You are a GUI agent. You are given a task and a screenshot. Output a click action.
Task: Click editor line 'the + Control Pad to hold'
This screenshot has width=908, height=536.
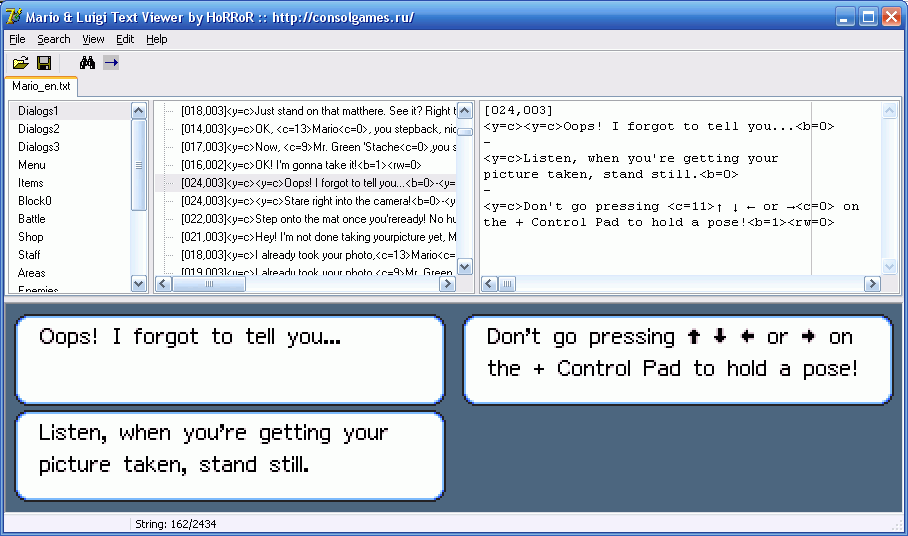(x=659, y=222)
